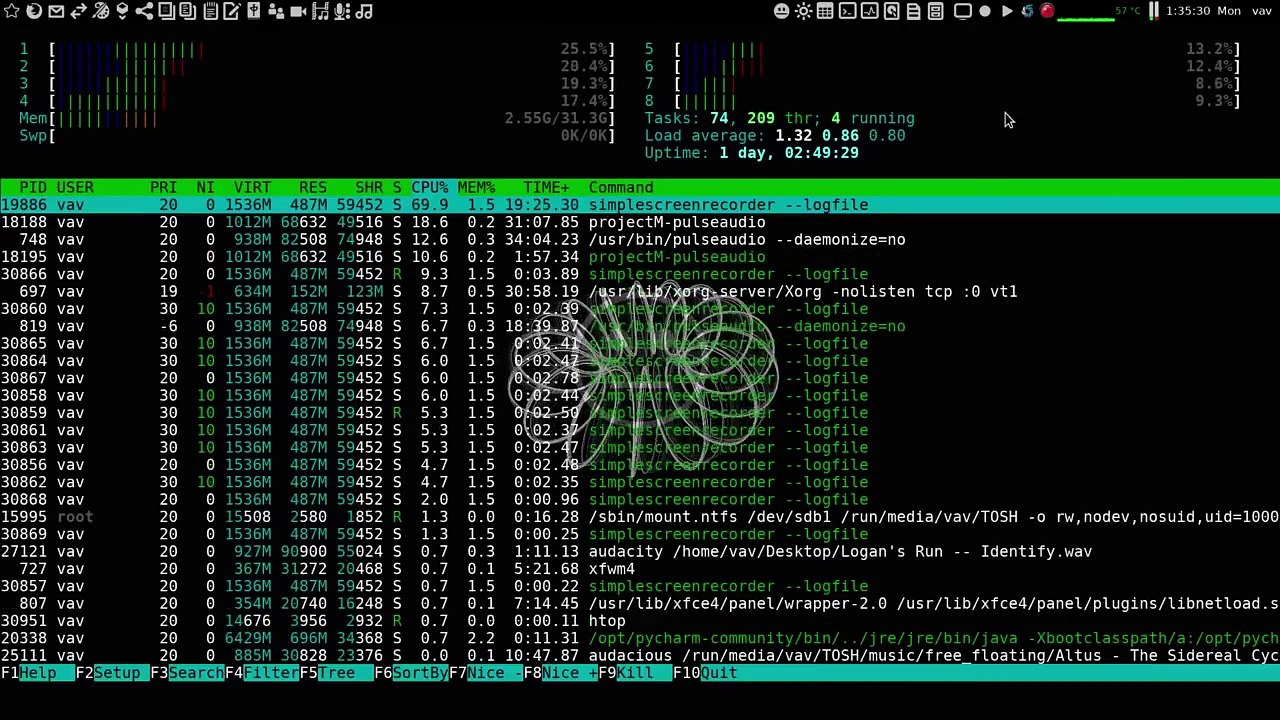1280x720 pixels.
Task: Open the sun brightness icon
Action: 804,11
